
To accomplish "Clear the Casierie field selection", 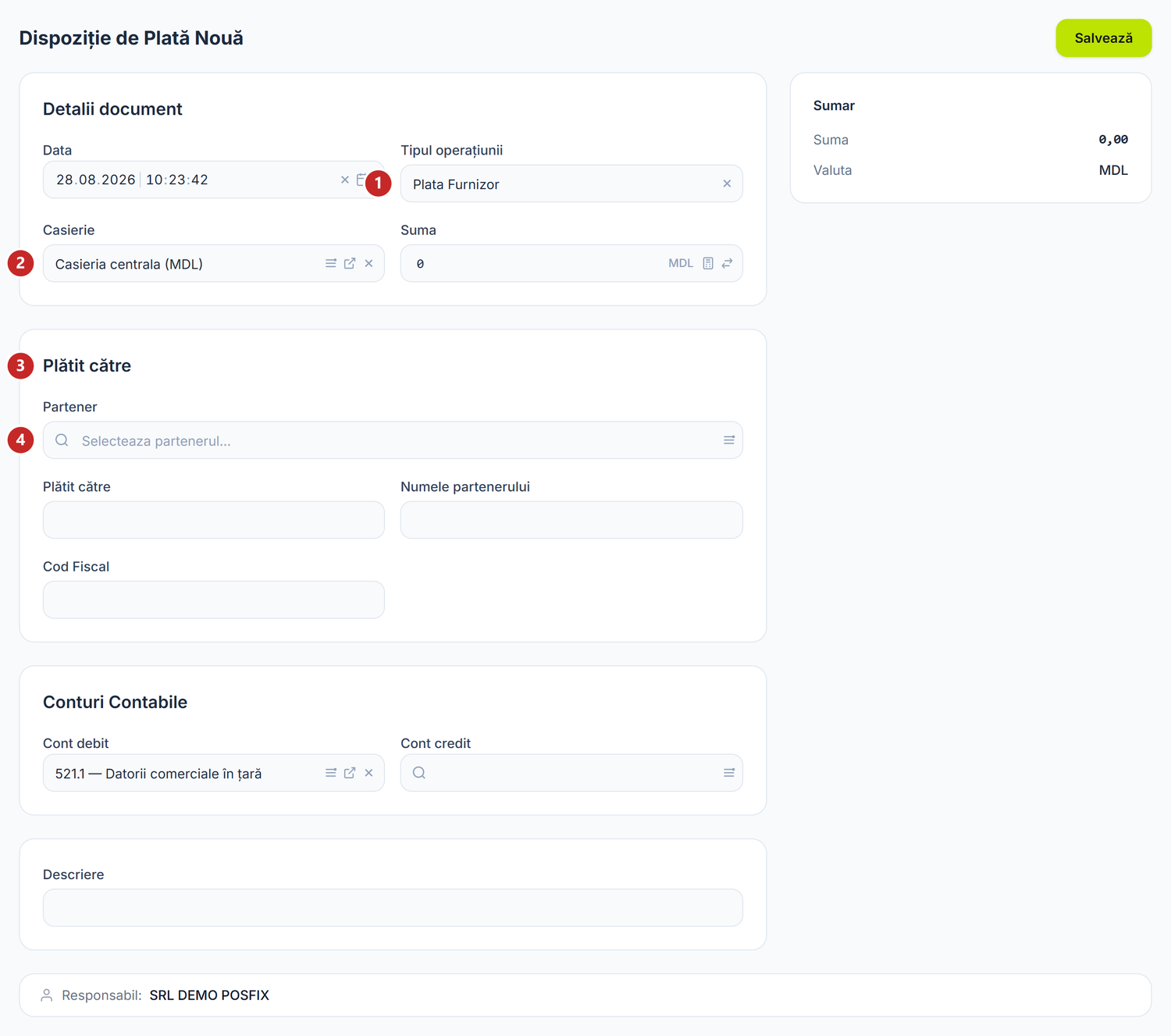I will tap(368, 263).
